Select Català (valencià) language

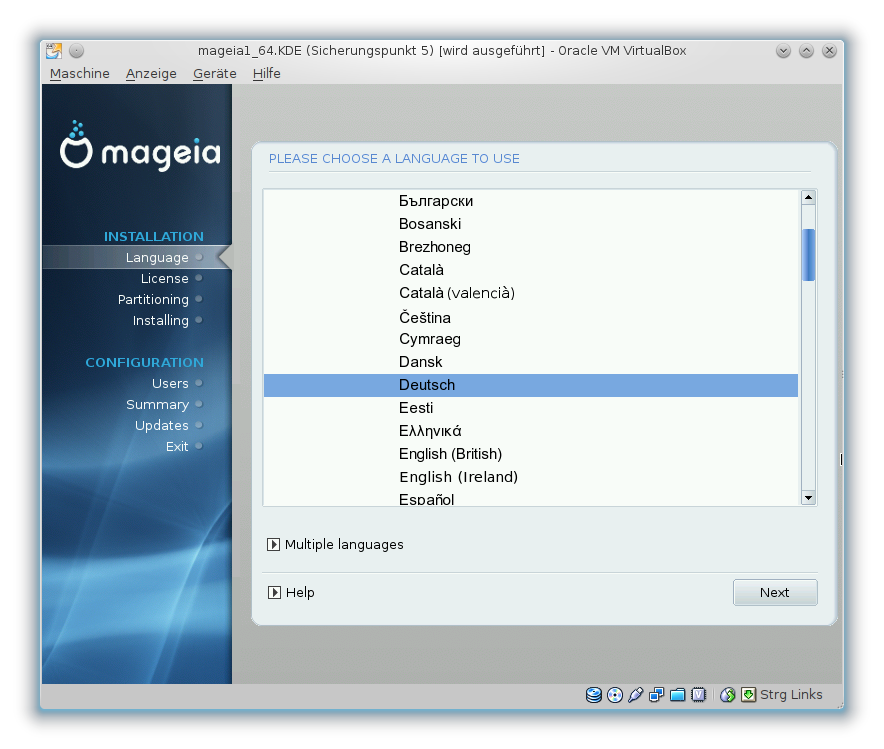531,294
